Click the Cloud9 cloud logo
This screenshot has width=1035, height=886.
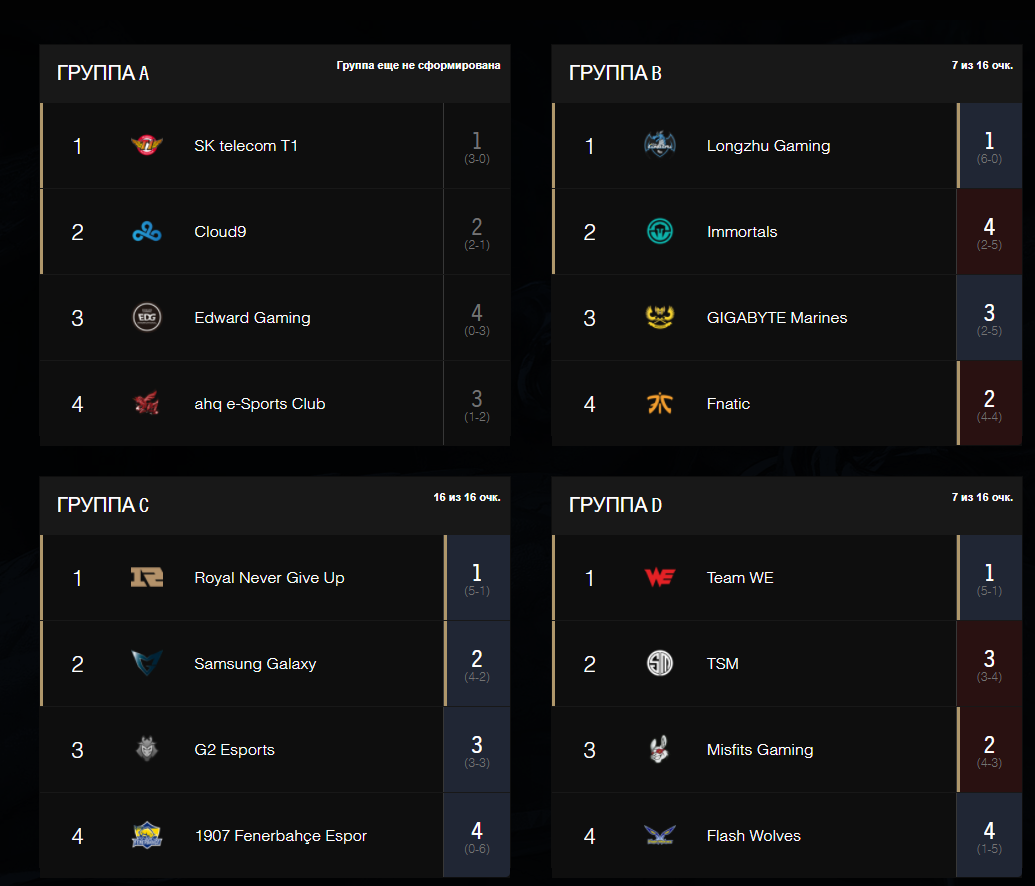point(147,232)
